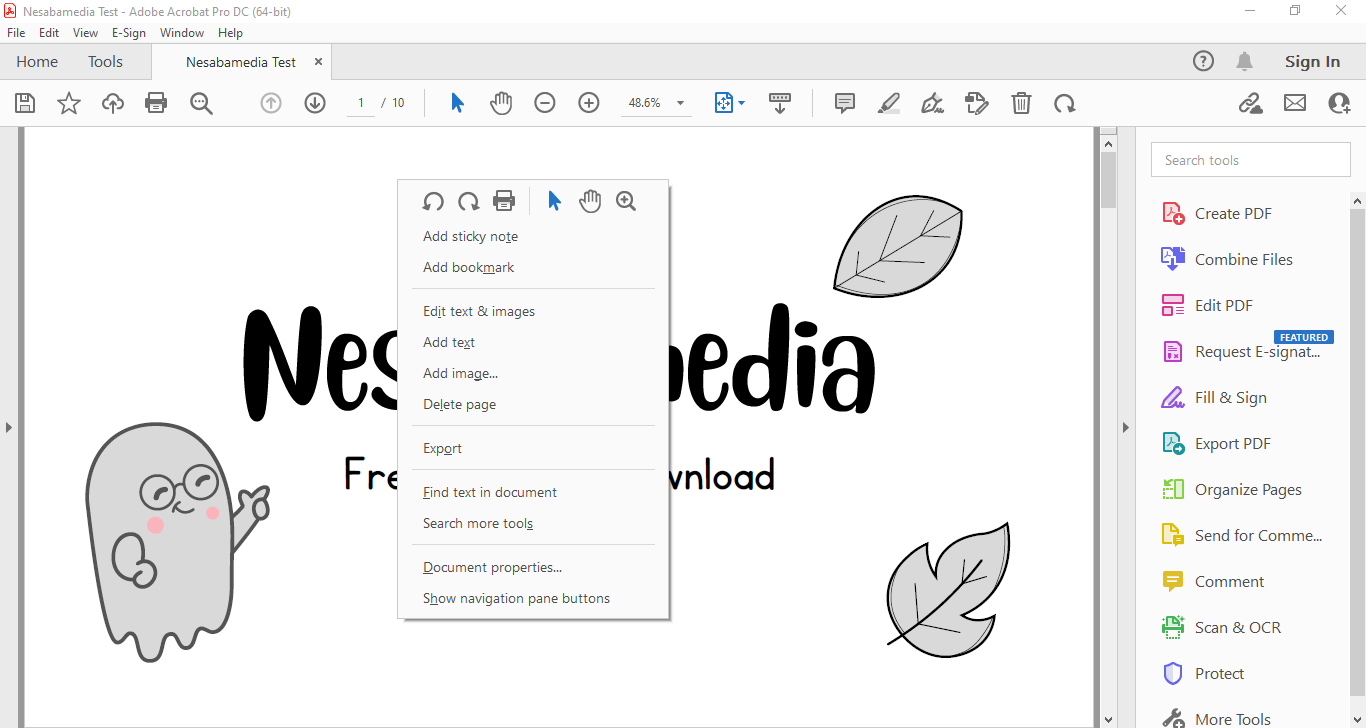Click the highlight text marker icon

888,103
